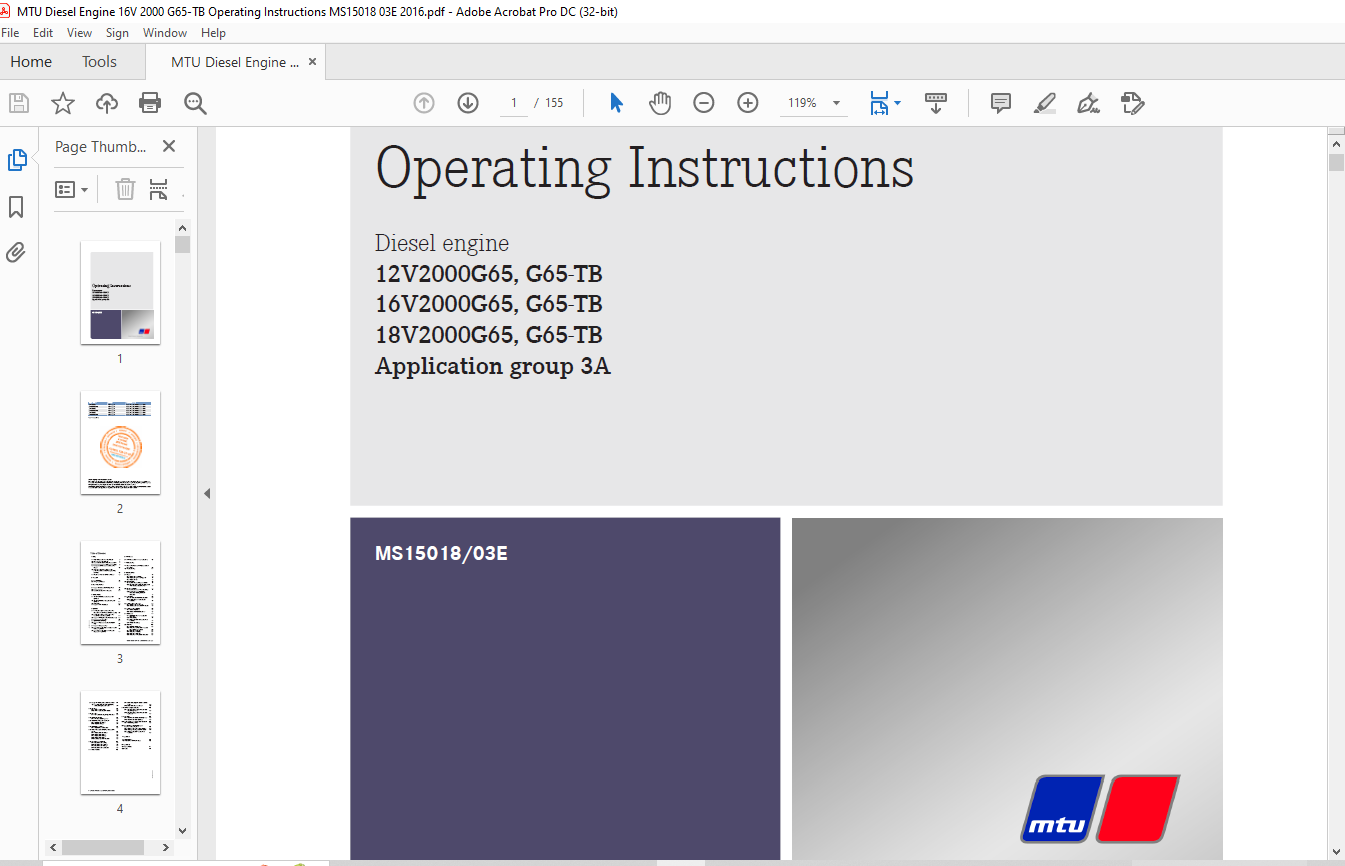Go to next page arrow
Screen dimensions: 1345x866
(468, 103)
